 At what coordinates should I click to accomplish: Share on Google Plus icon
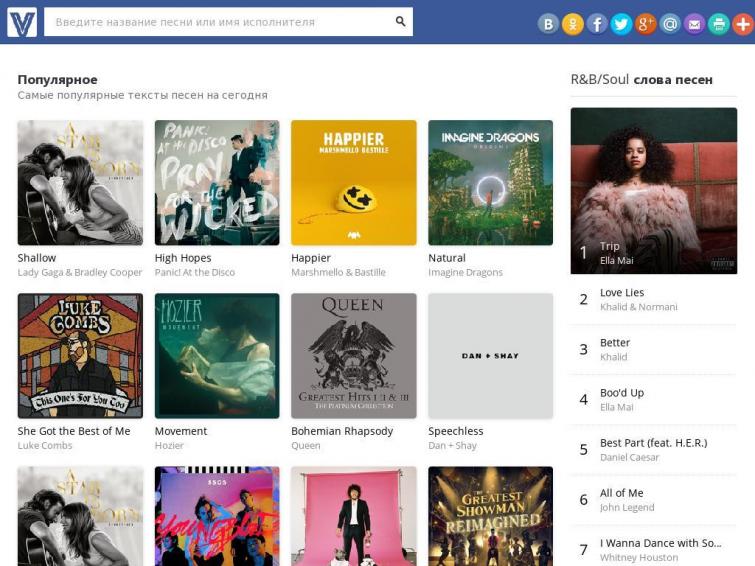coord(646,24)
